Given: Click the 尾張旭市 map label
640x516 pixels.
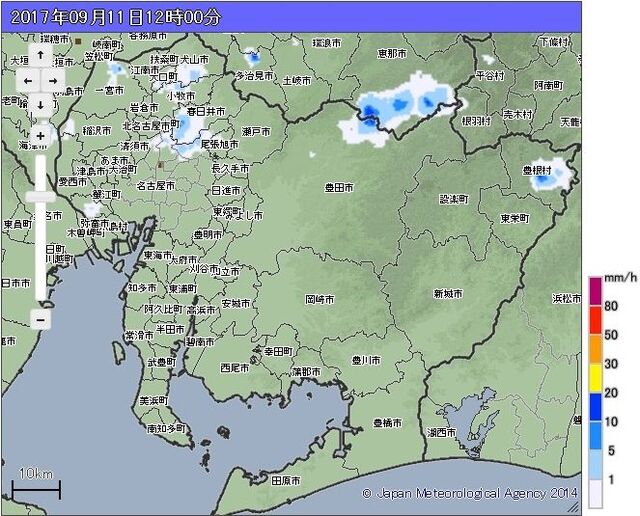Looking at the screenshot, I should click(220, 145).
